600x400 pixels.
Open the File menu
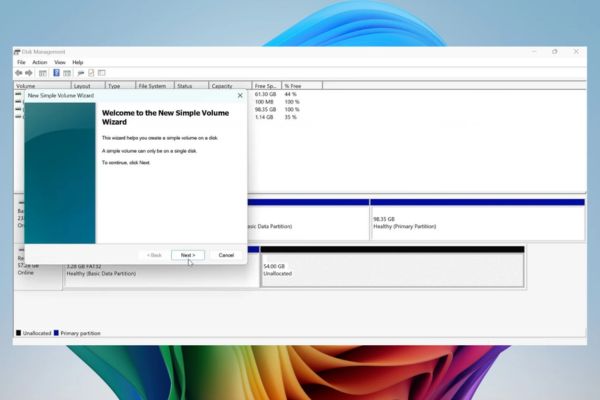coord(21,62)
